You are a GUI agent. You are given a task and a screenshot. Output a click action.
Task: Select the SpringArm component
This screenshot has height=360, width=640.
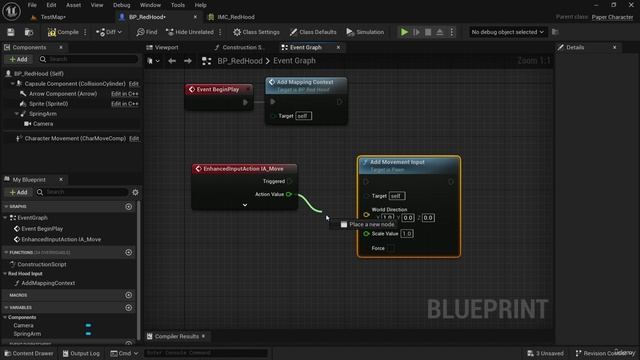(43, 114)
